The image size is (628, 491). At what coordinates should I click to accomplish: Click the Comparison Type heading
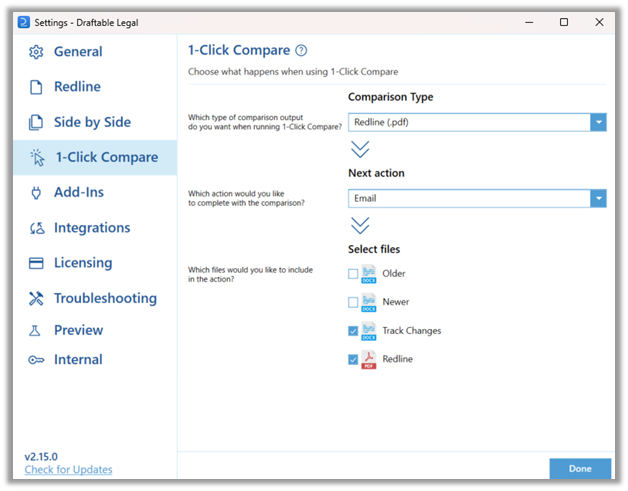coord(390,97)
